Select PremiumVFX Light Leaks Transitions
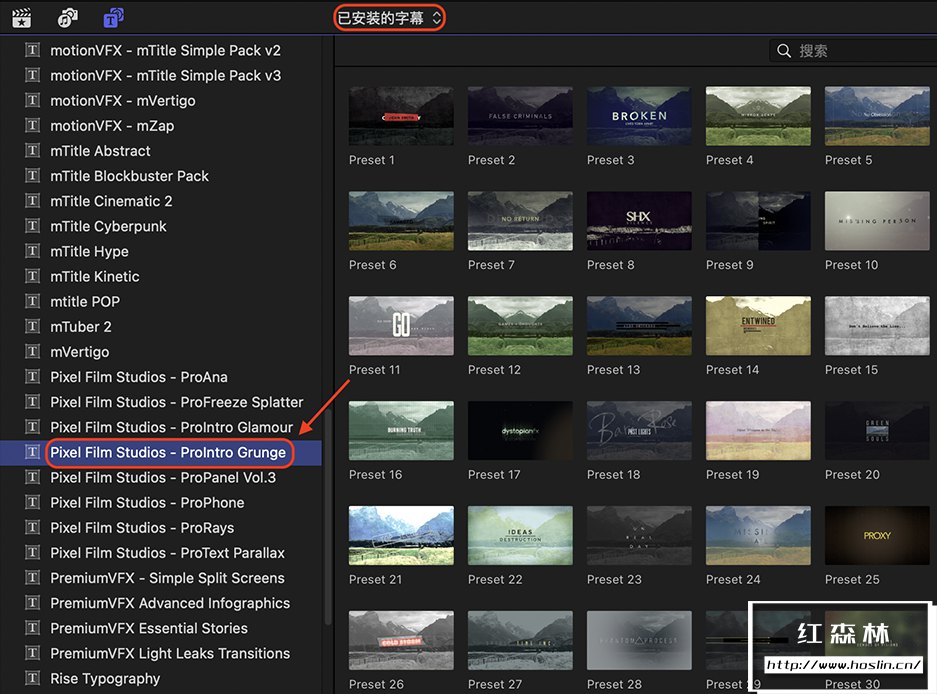Viewport: 937px width, 694px height. click(170, 653)
